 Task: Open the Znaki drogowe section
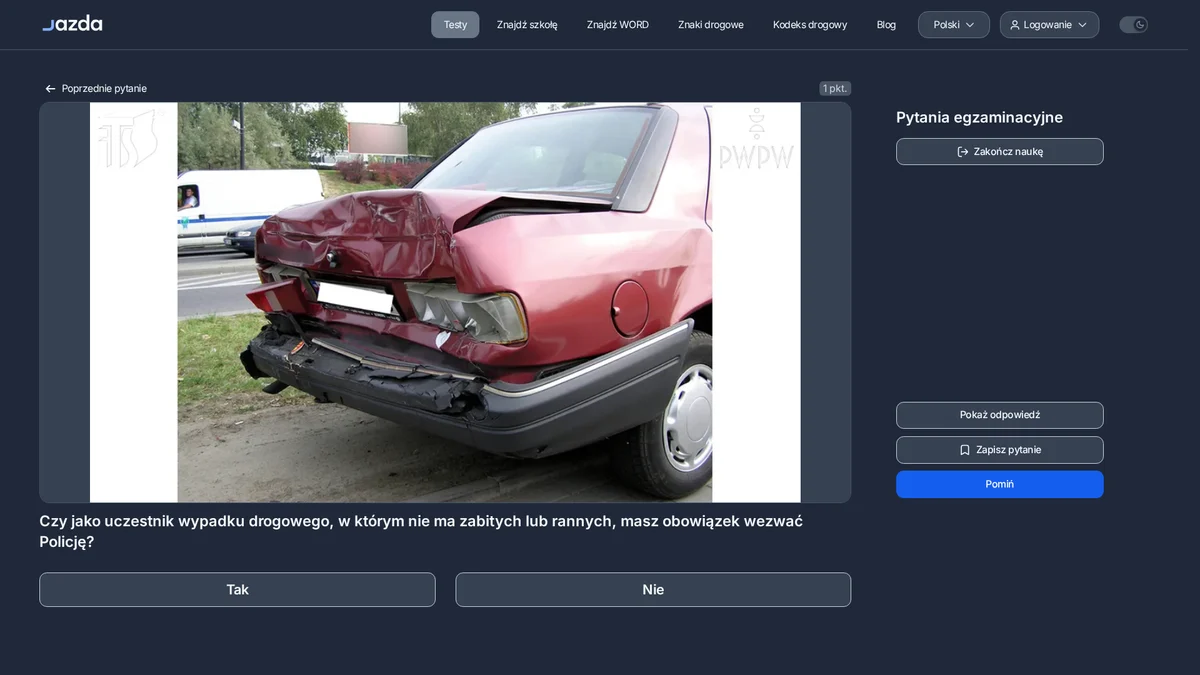click(x=711, y=25)
